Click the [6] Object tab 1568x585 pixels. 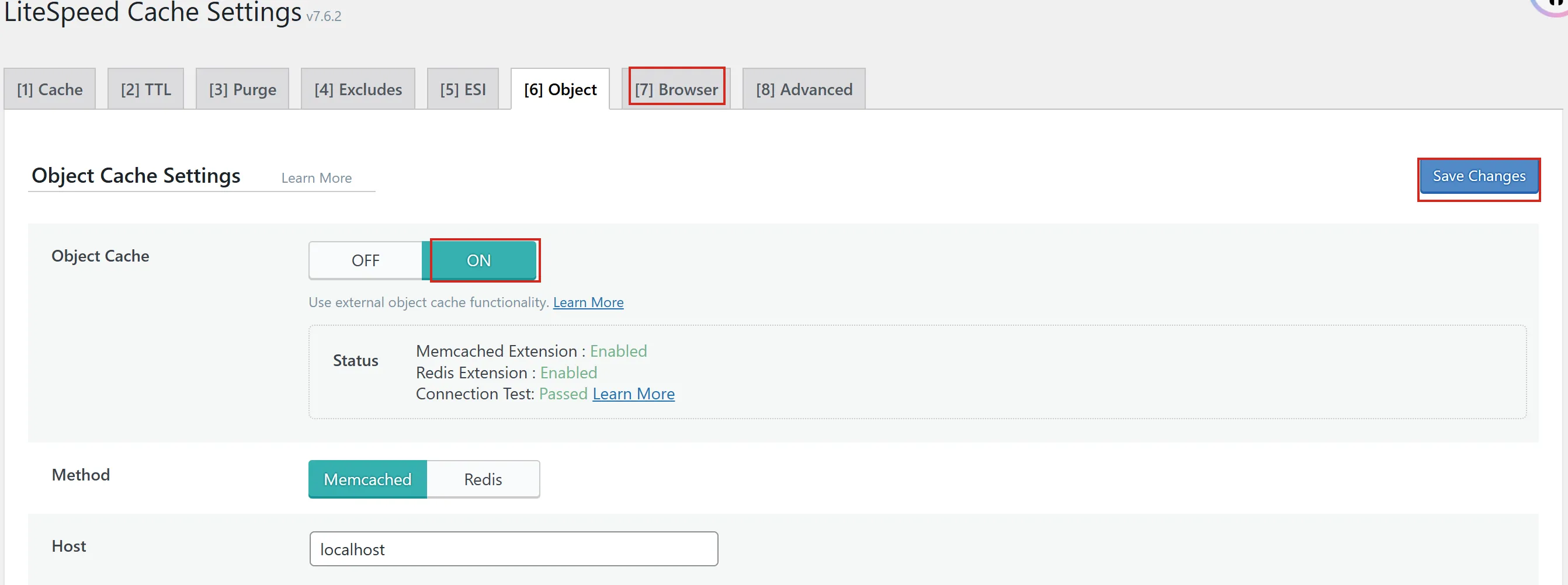click(560, 89)
